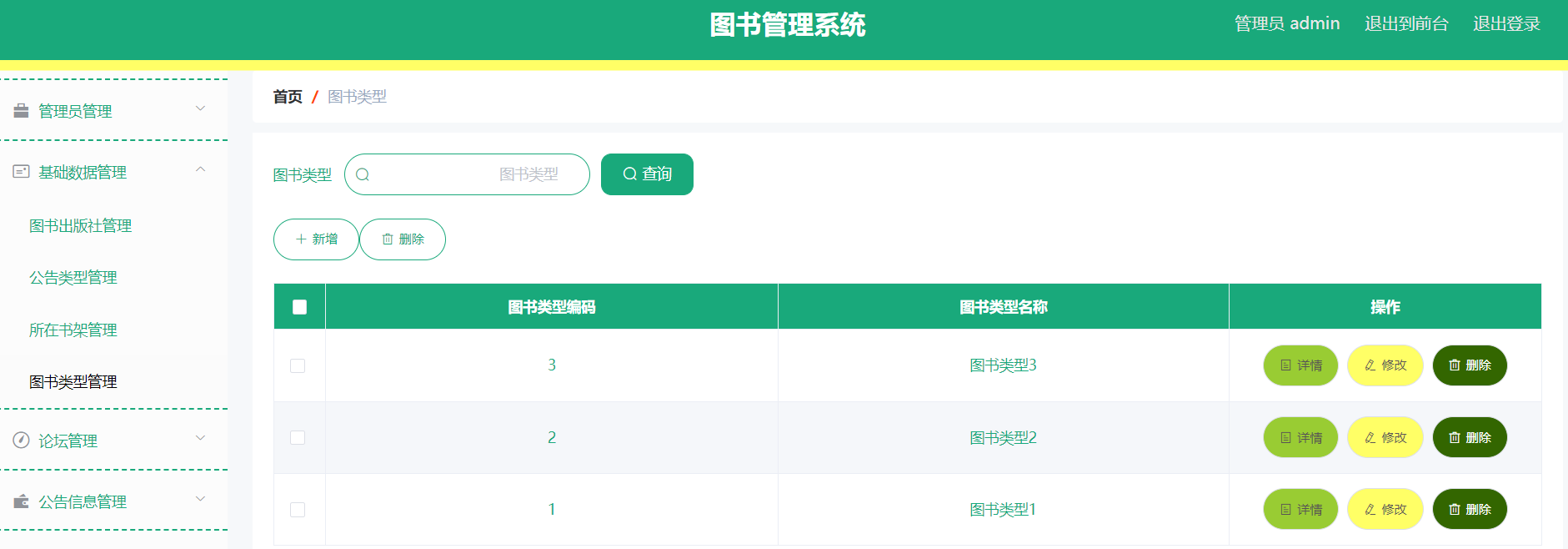Focus the 图书类型 search input field
The height and width of the screenshot is (549, 1568).
(467, 174)
